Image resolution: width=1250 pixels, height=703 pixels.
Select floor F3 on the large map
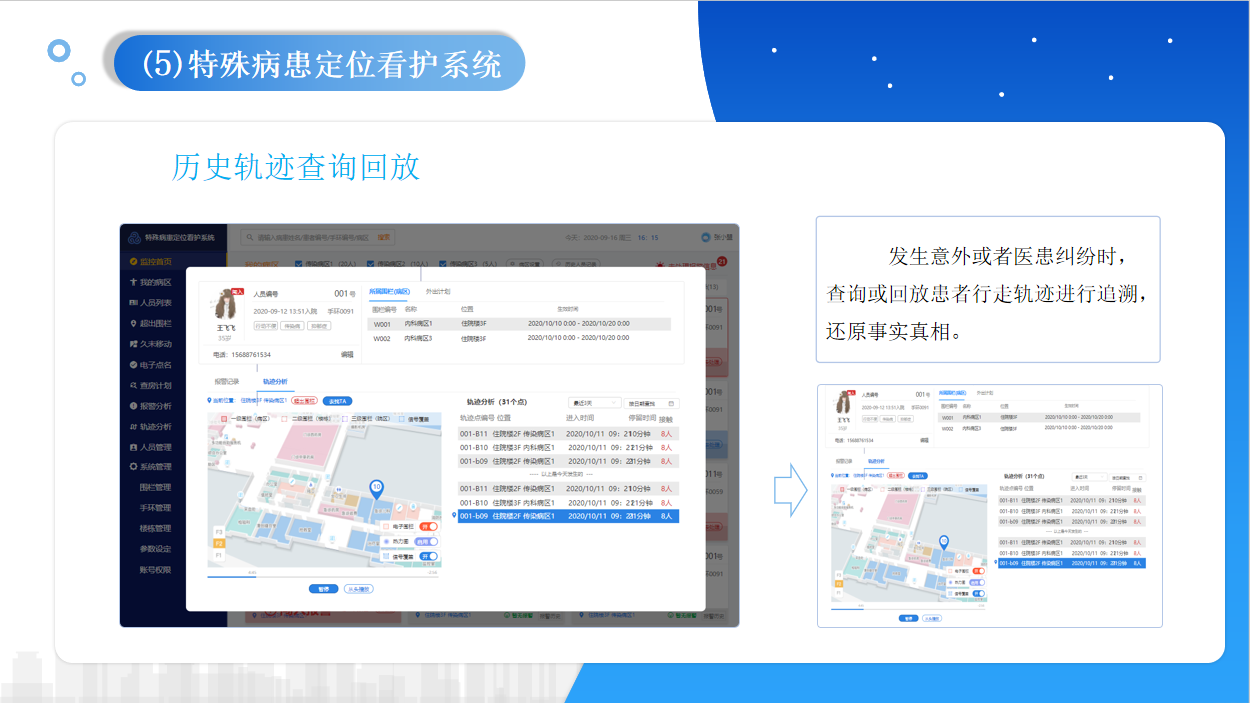219,532
